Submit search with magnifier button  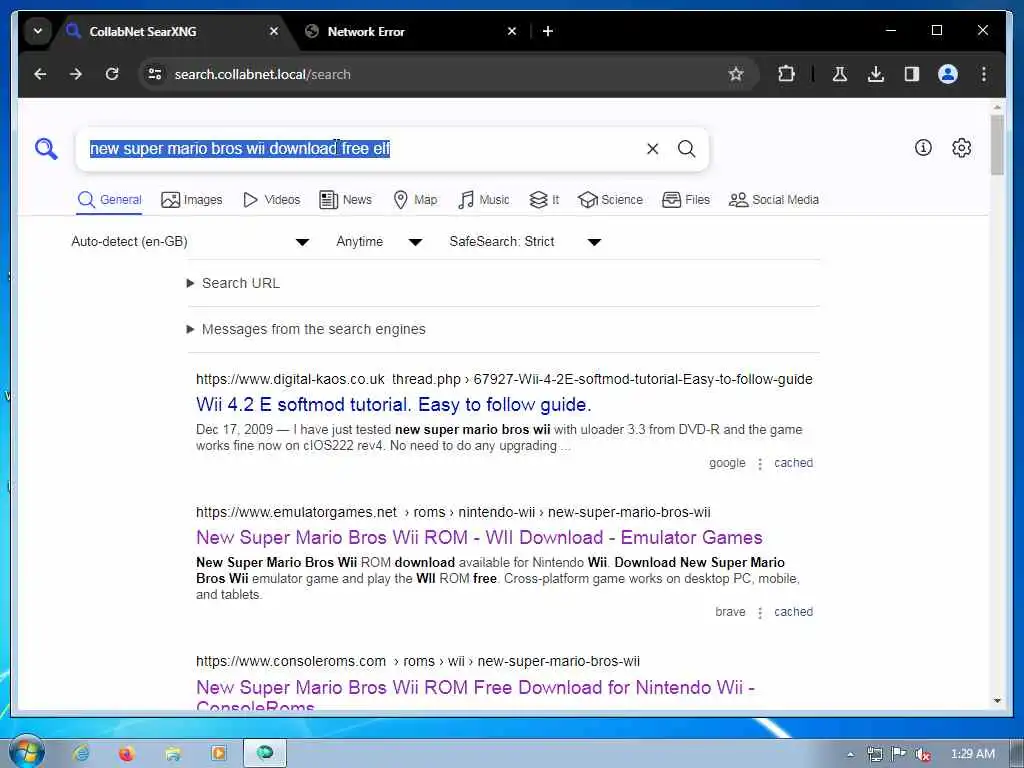click(x=686, y=149)
